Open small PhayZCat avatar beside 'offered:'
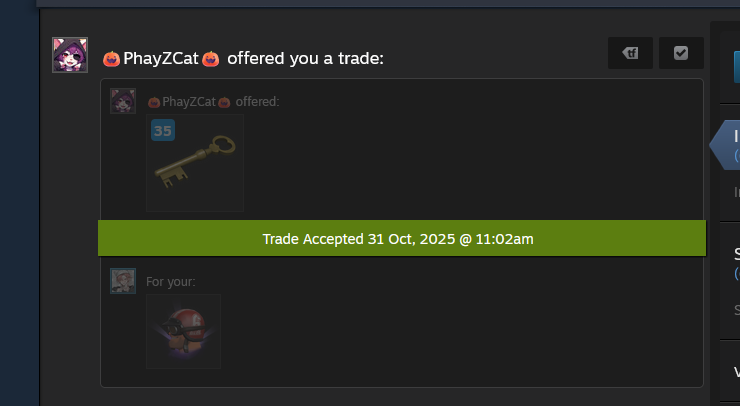 pos(123,101)
